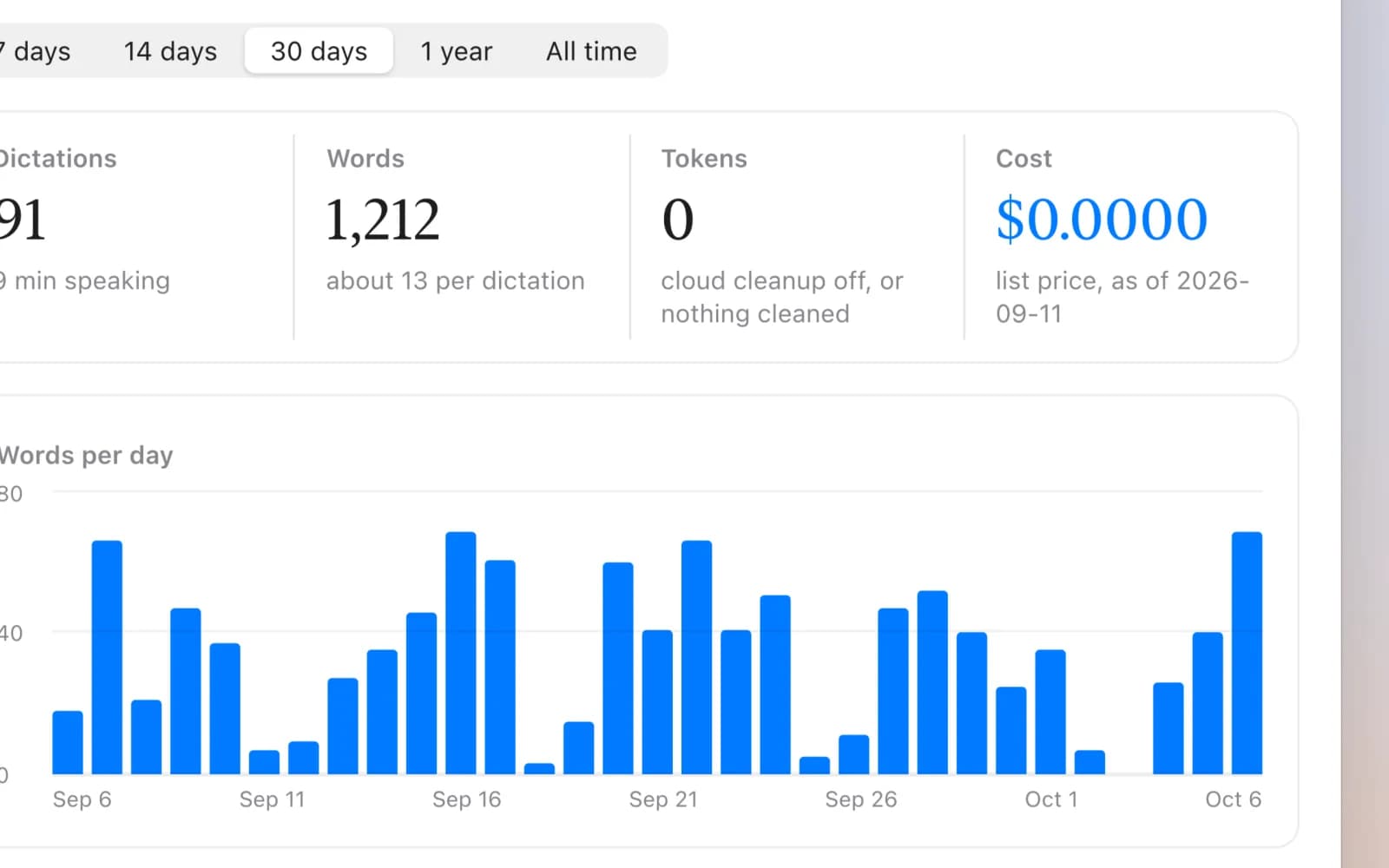Screen dimensions: 1389x868
Task: Click the Sep 16 axis label
Action: pos(466,799)
